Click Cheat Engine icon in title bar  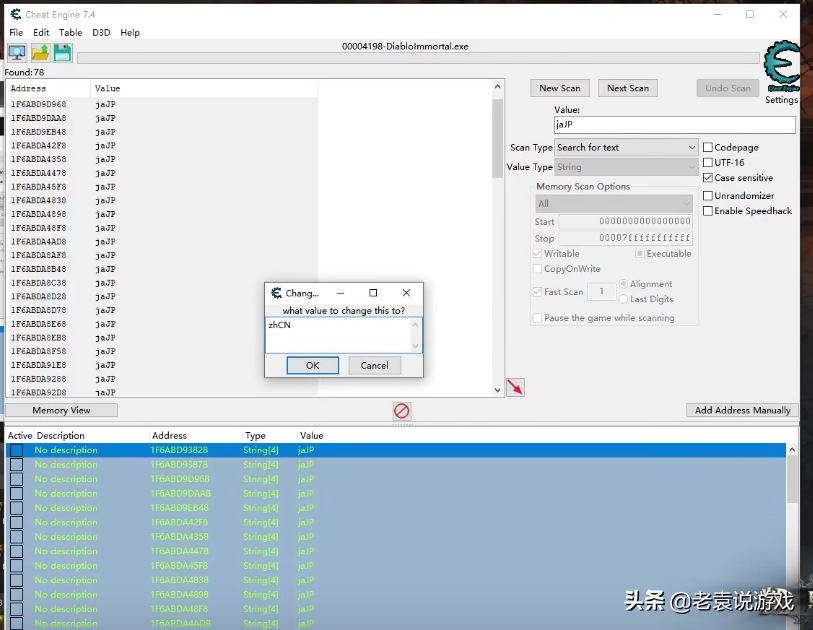[13, 13]
